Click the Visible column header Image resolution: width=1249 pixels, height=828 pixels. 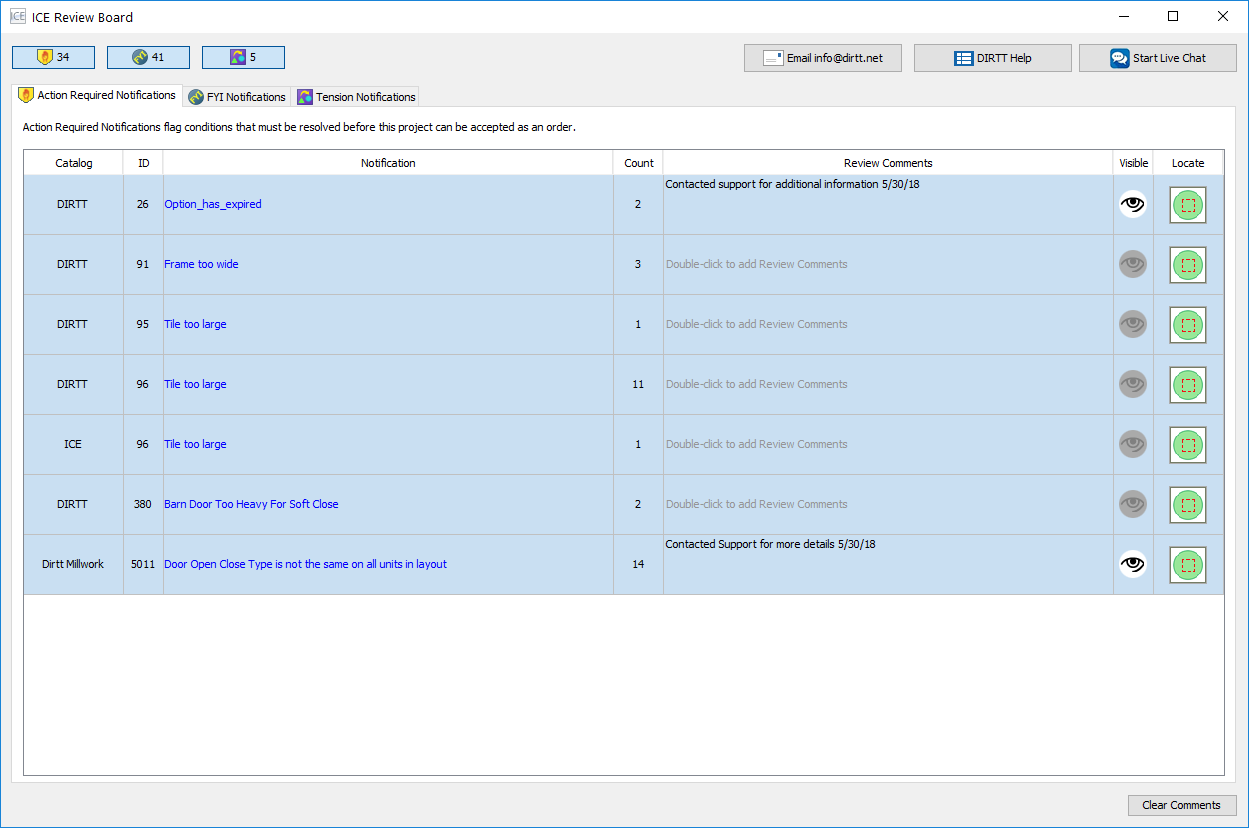[x=1133, y=163]
